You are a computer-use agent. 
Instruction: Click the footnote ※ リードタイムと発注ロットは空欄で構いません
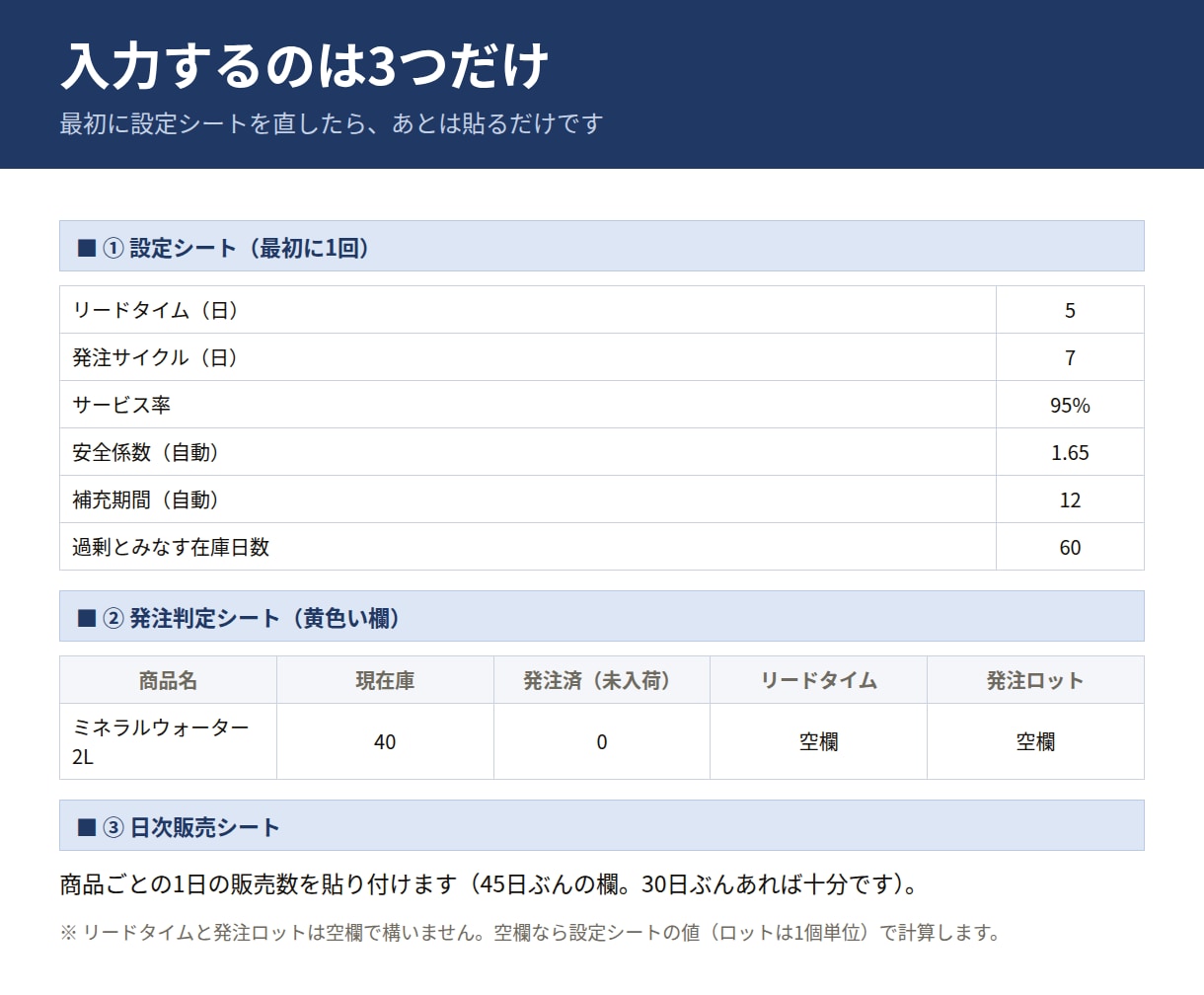(272, 933)
